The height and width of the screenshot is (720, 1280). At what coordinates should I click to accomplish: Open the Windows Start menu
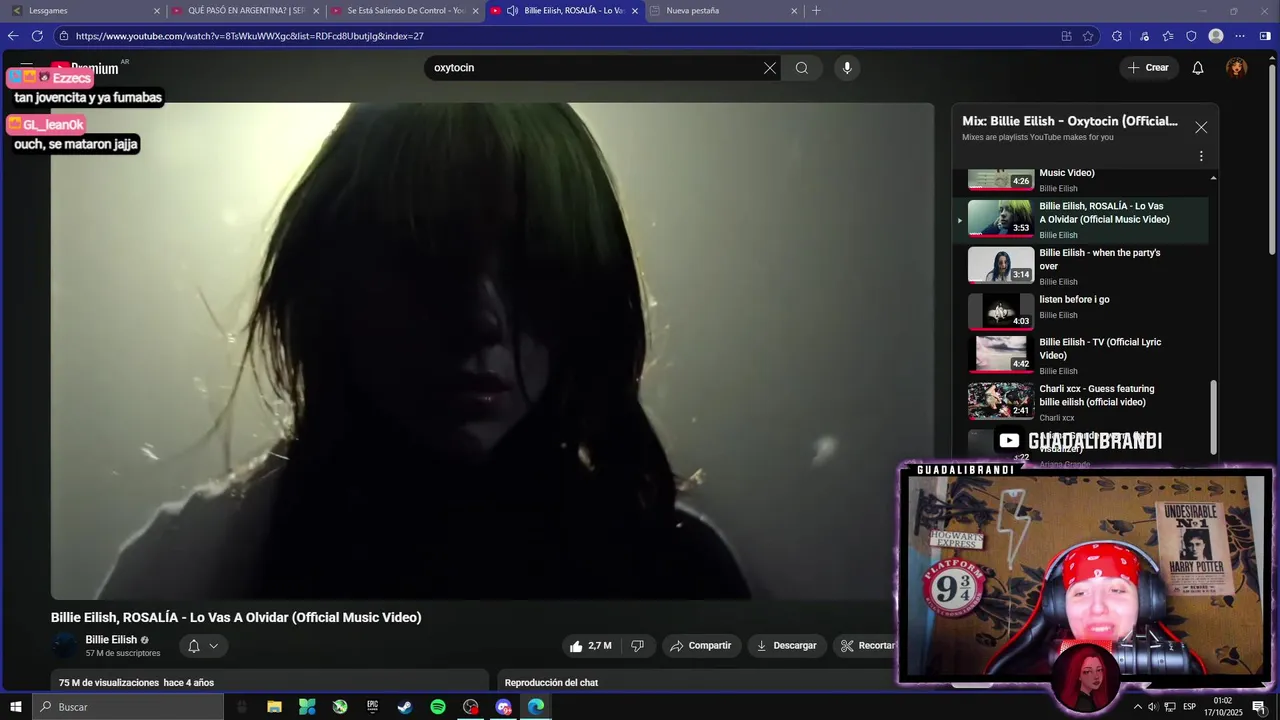[16, 707]
